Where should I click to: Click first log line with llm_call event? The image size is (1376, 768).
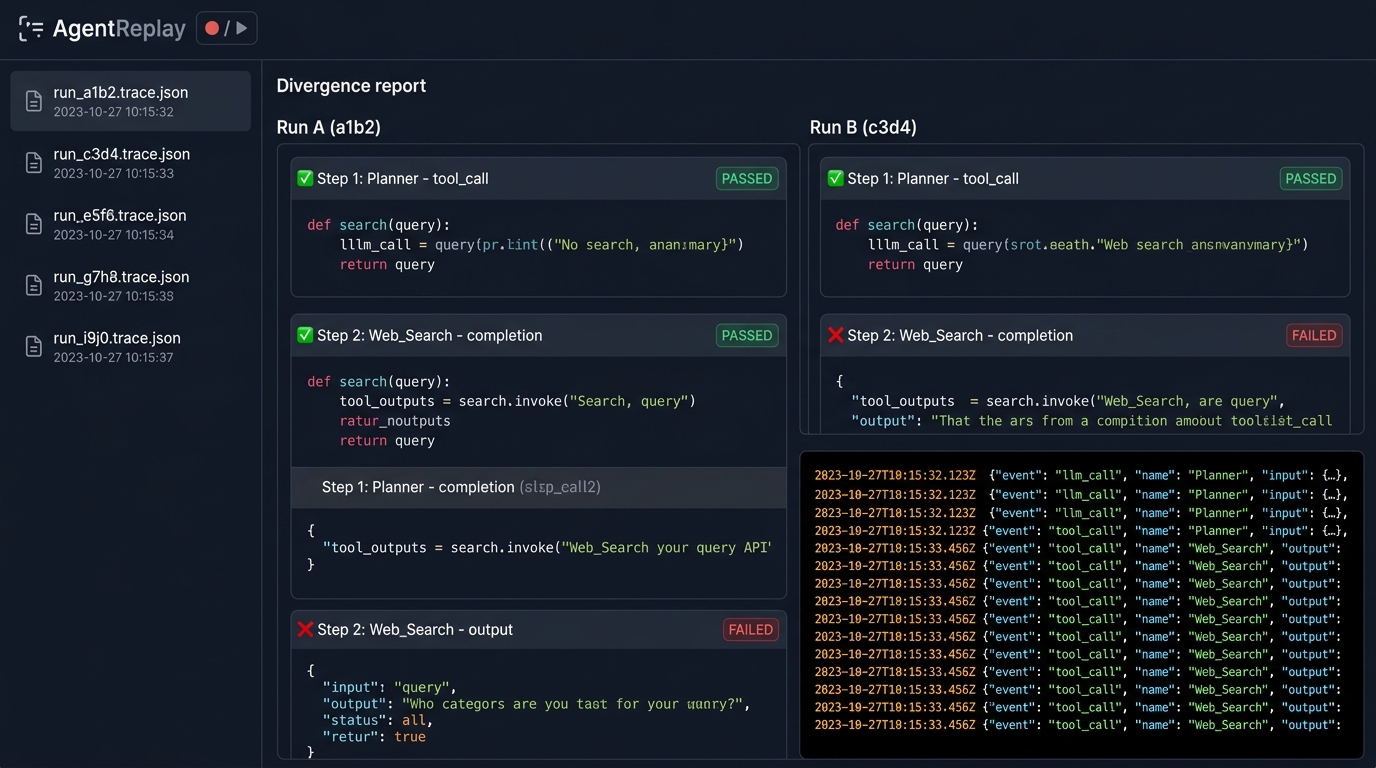point(1081,476)
